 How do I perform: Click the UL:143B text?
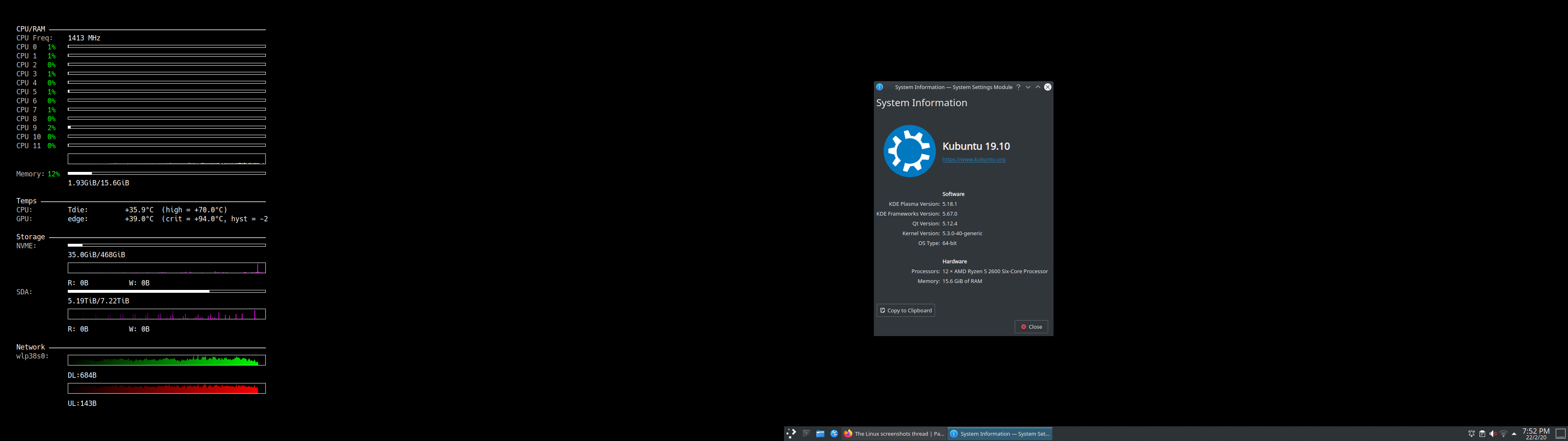click(82, 403)
